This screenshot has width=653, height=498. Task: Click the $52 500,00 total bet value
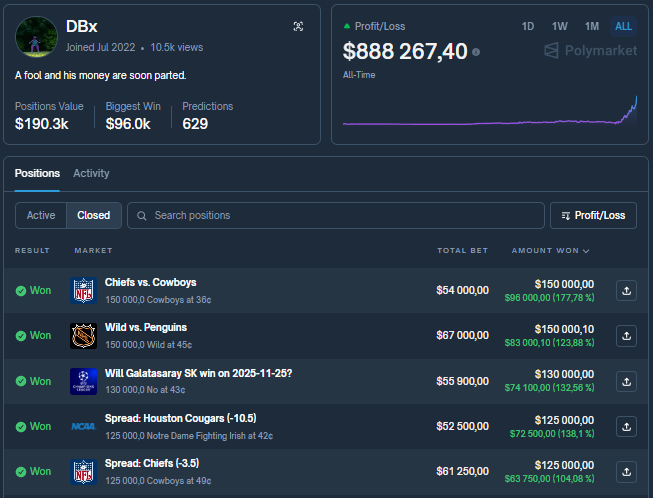(x=462, y=426)
